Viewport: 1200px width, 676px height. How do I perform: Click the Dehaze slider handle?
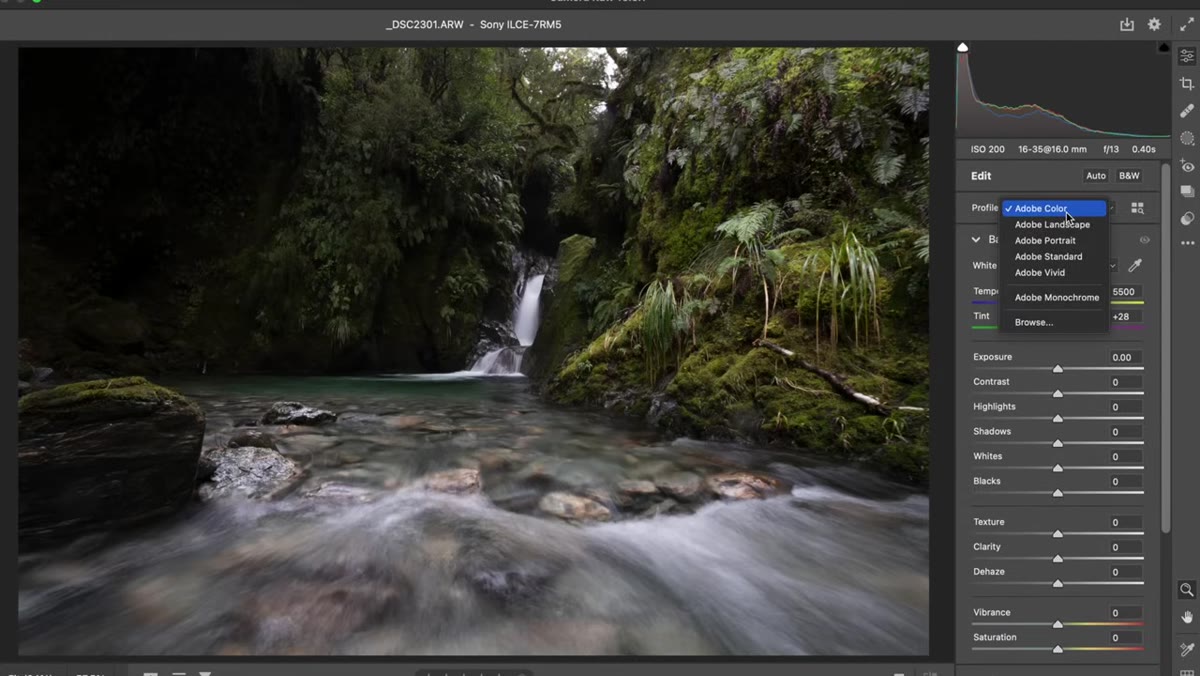click(1058, 584)
